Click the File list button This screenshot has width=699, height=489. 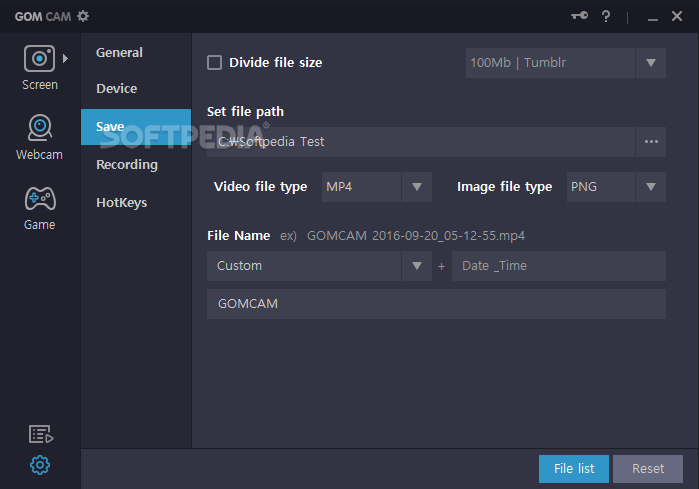point(574,469)
